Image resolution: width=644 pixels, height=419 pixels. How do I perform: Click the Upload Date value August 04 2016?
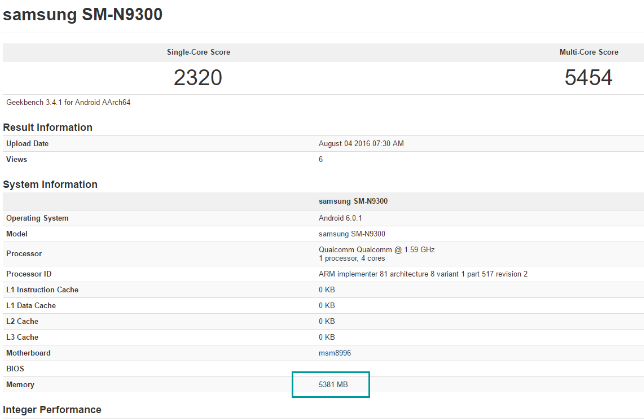point(361,143)
